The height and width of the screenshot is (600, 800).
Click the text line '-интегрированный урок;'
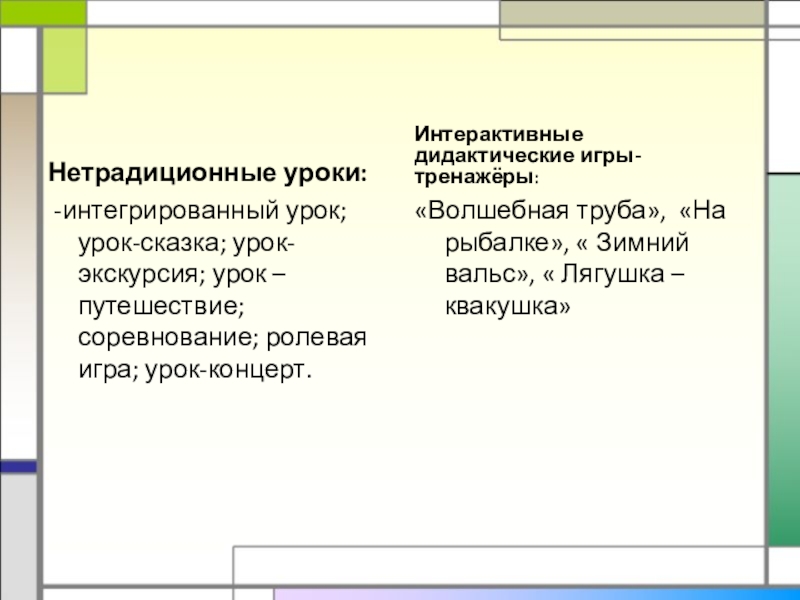(x=201, y=211)
